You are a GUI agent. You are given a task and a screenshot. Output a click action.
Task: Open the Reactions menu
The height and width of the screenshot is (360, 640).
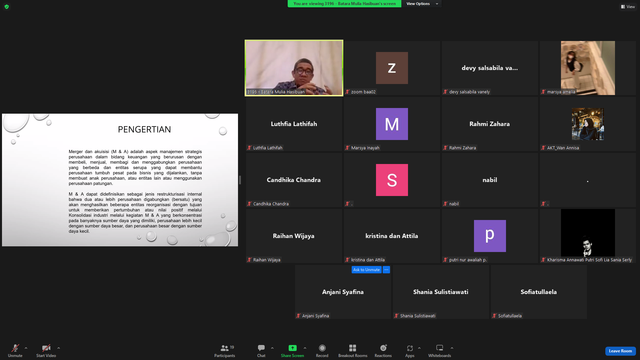383,350
